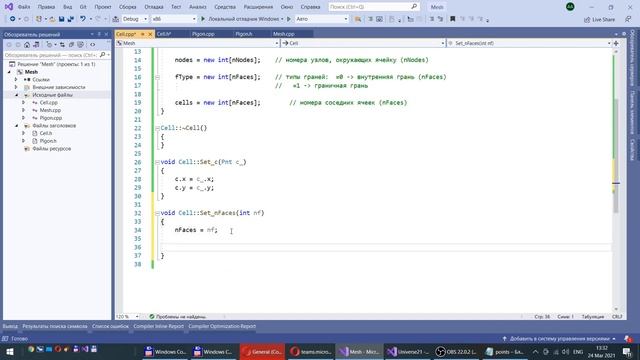Click the Live Share button
This screenshot has width=640, height=360.
(600, 20)
